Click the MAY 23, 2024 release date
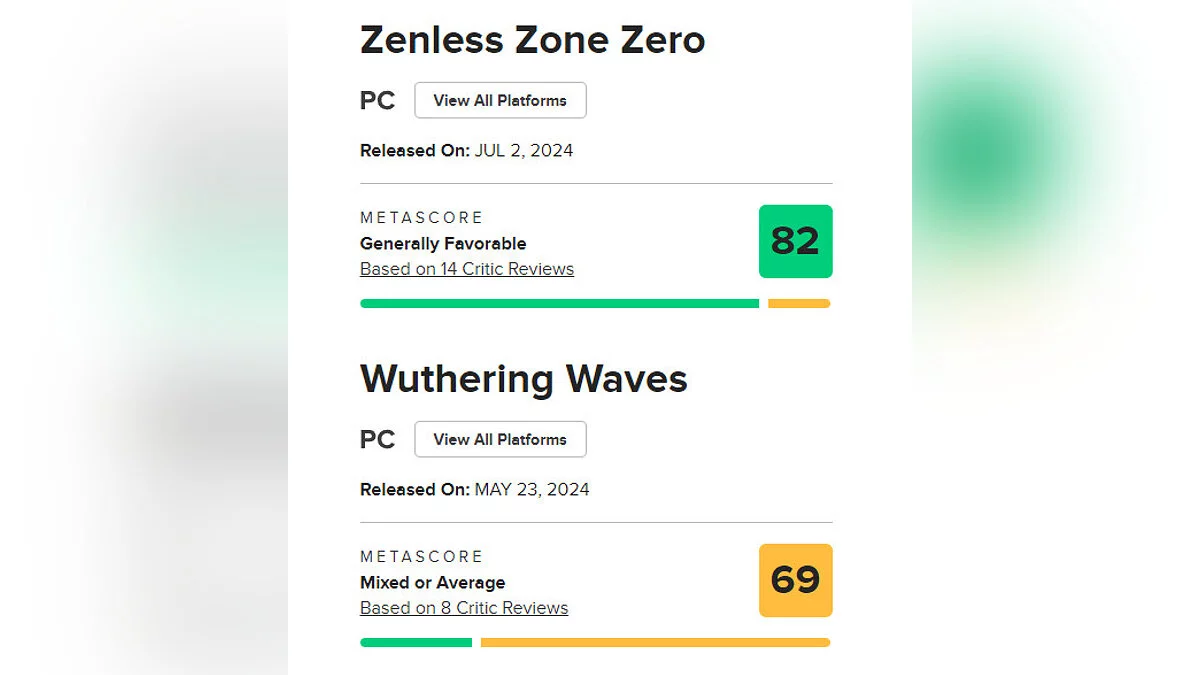The width and height of the screenshot is (1200, 675). tap(531, 490)
